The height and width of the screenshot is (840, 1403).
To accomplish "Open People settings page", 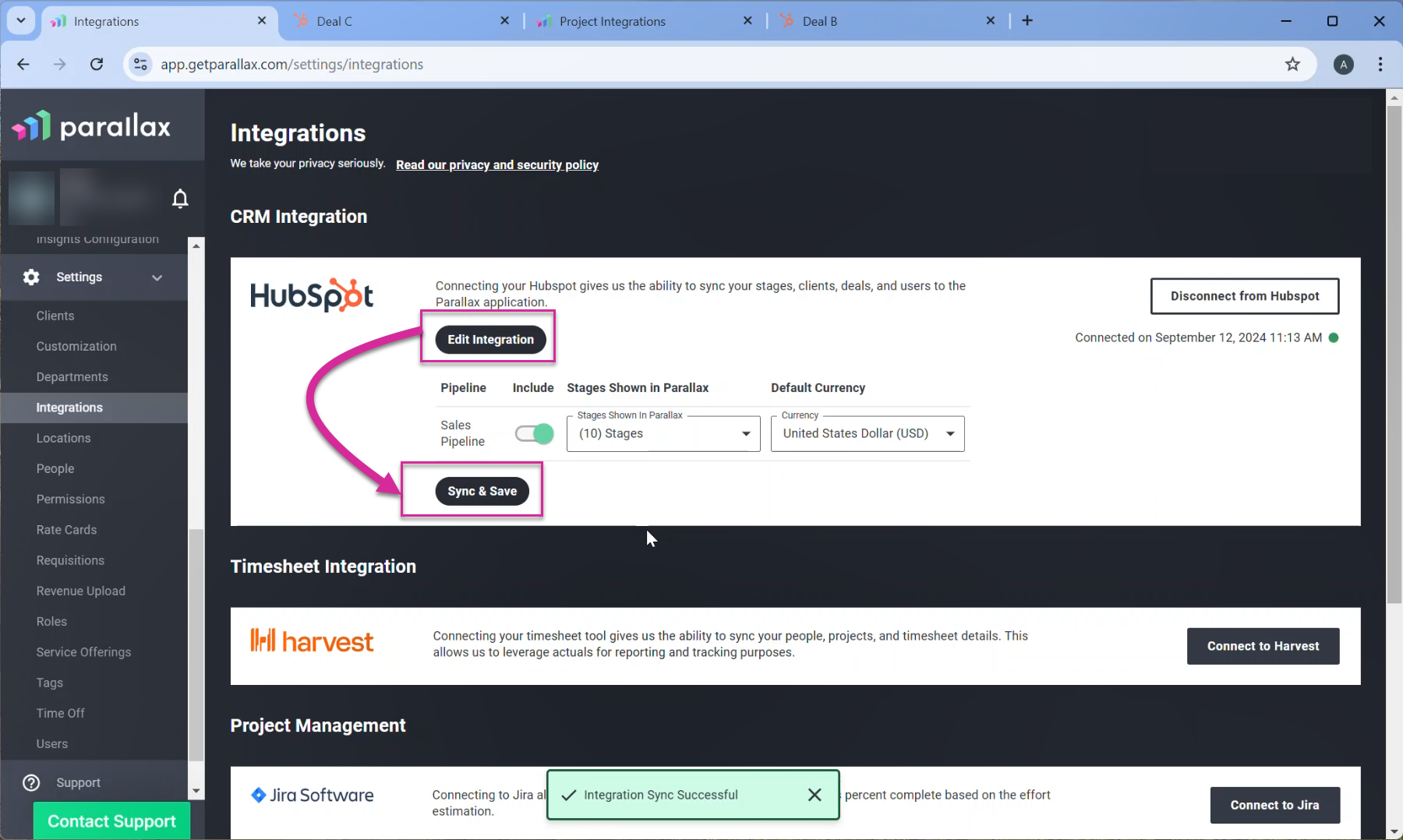I will pyautogui.click(x=55, y=468).
